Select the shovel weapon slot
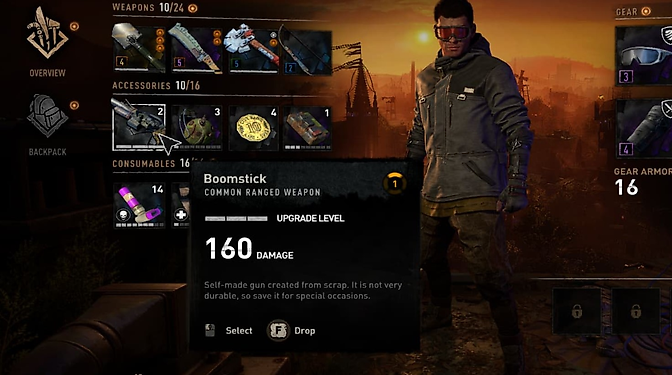 [139, 48]
